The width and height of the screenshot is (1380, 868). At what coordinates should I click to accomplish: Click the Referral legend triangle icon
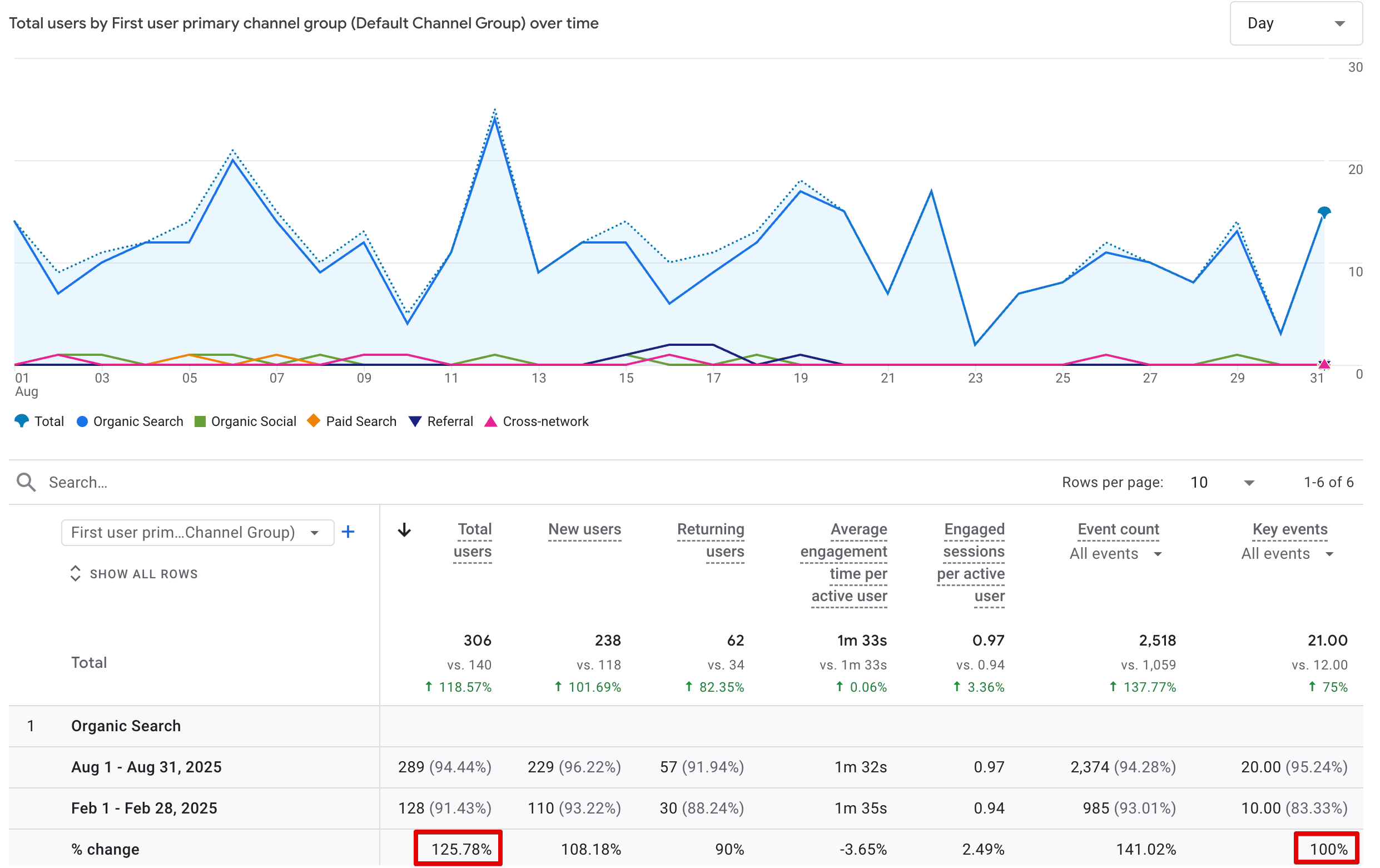pos(415,421)
